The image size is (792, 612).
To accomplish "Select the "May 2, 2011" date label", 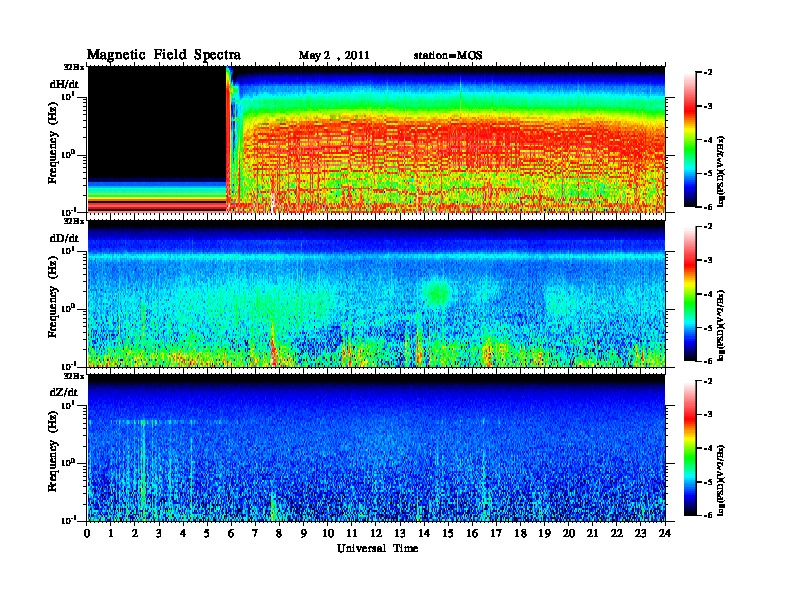I will [334, 56].
